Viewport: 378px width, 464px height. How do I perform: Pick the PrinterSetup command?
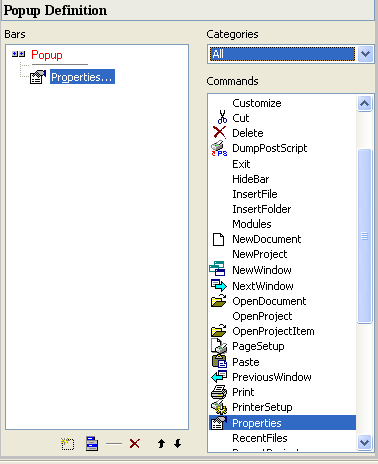coord(282,407)
